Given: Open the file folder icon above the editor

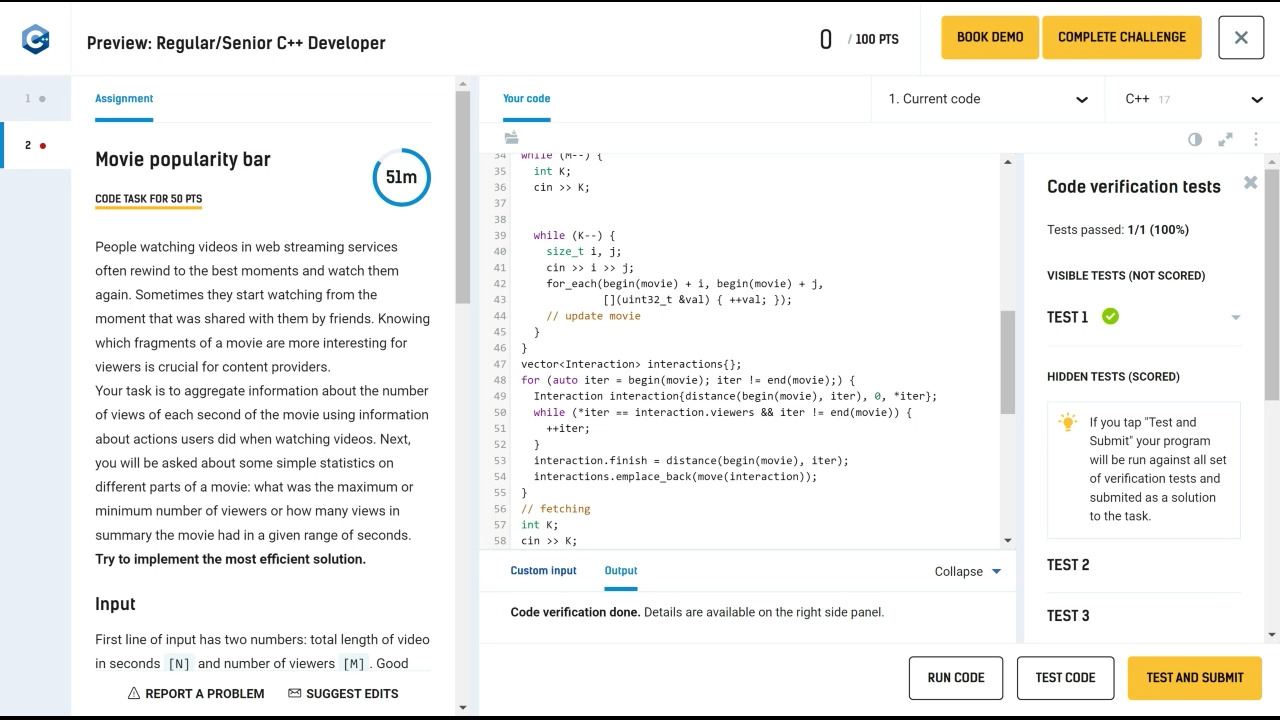Looking at the screenshot, I should point(512,138).
